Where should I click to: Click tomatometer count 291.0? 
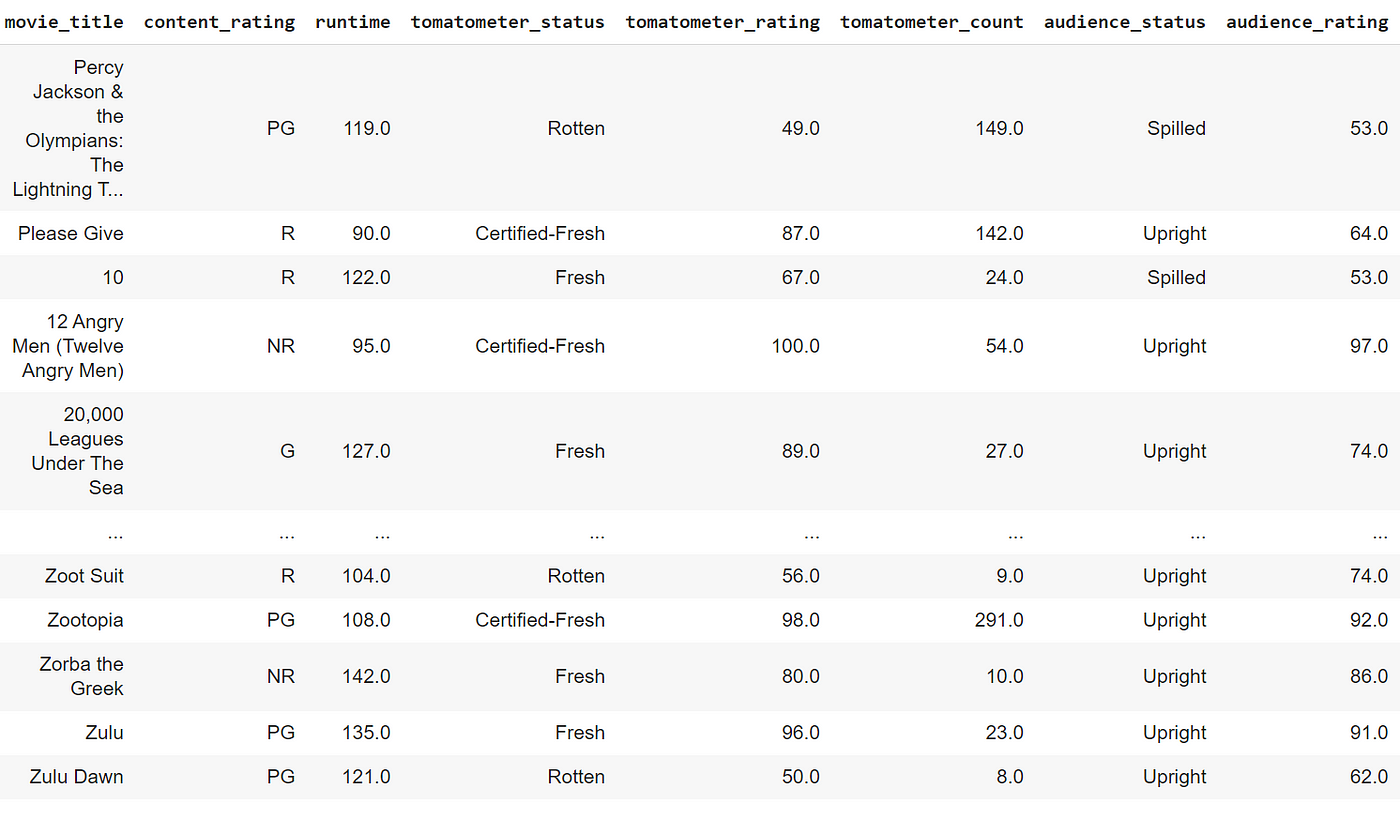tap(999, 620)
